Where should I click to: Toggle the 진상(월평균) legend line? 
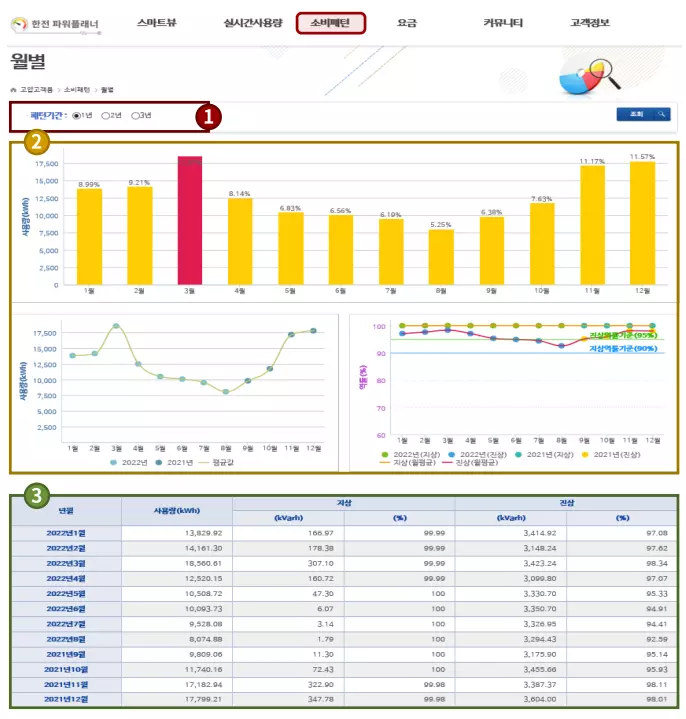coord(470,463)
